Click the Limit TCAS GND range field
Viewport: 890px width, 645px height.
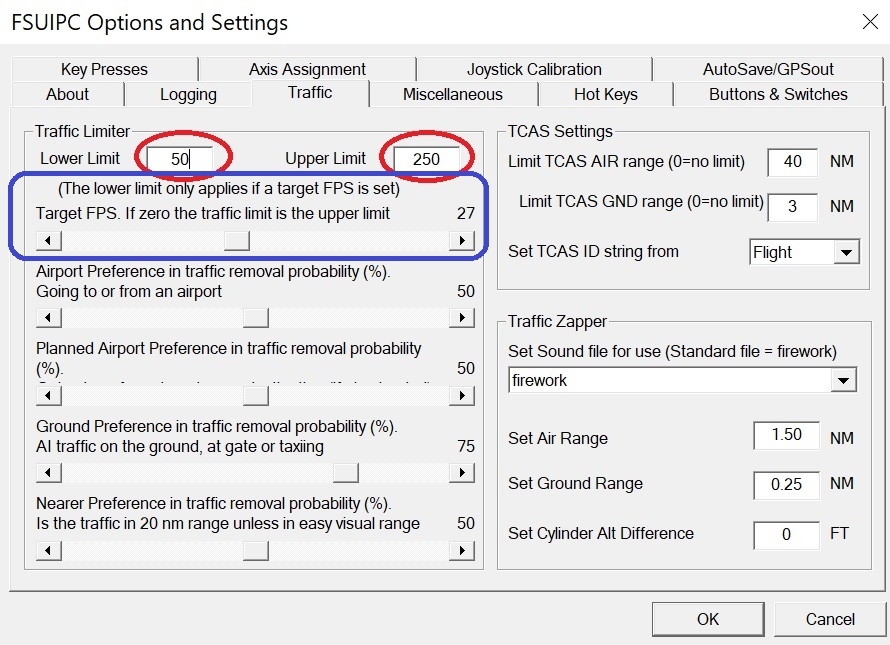(x=793, y=207)
